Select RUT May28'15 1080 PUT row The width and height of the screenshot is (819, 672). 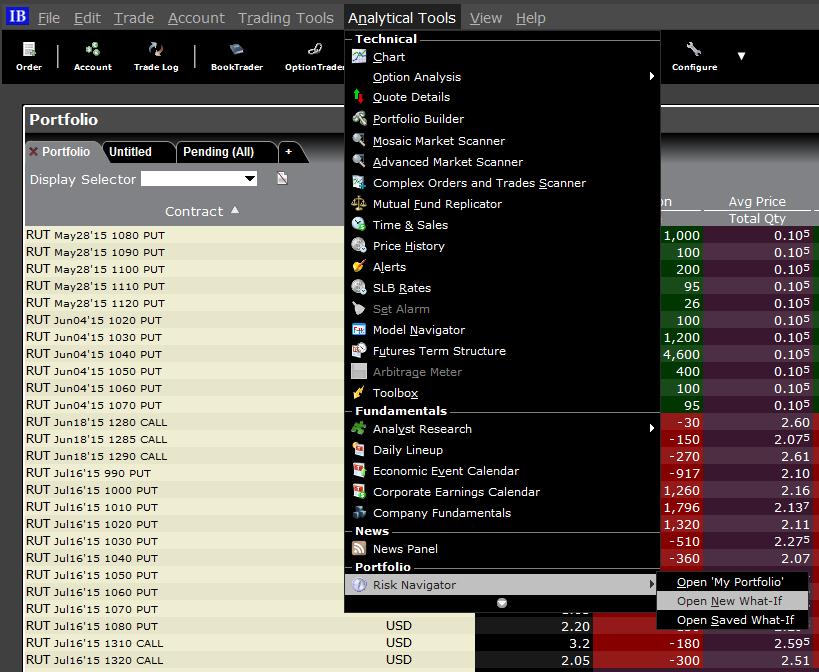184,235
